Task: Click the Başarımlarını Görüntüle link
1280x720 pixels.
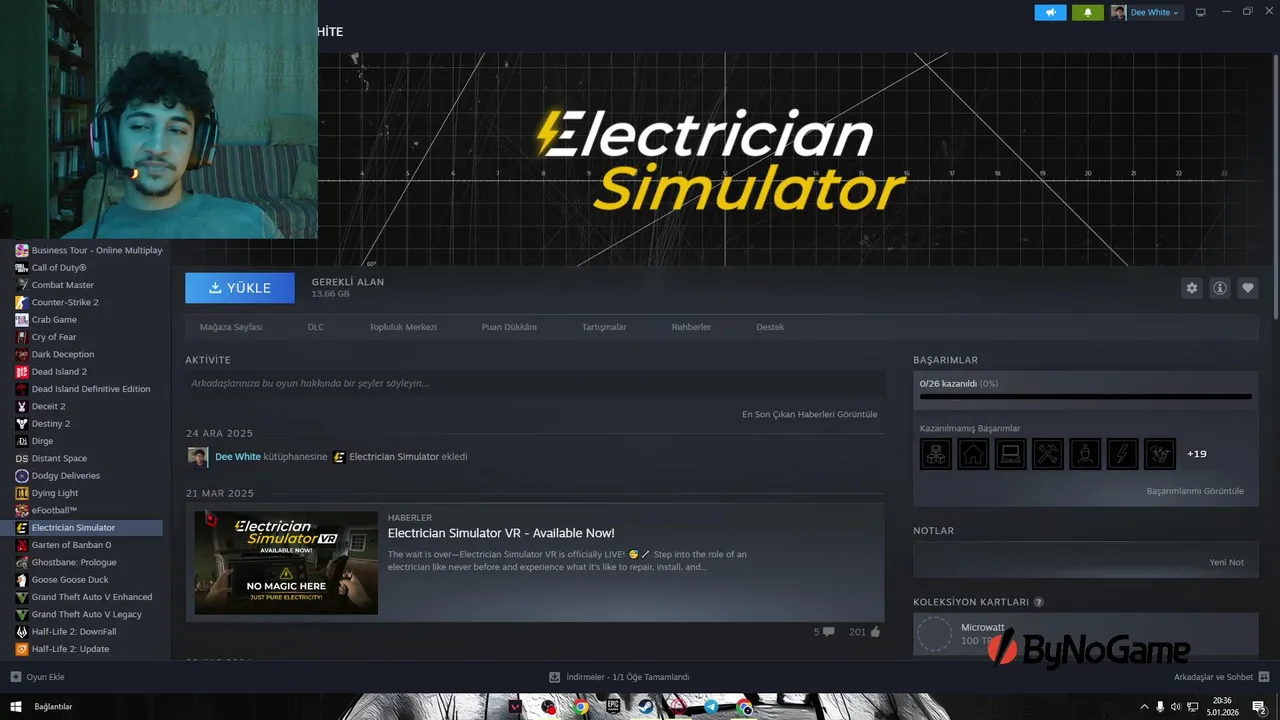Action: pyautogui.click(x=1195, y=491)
